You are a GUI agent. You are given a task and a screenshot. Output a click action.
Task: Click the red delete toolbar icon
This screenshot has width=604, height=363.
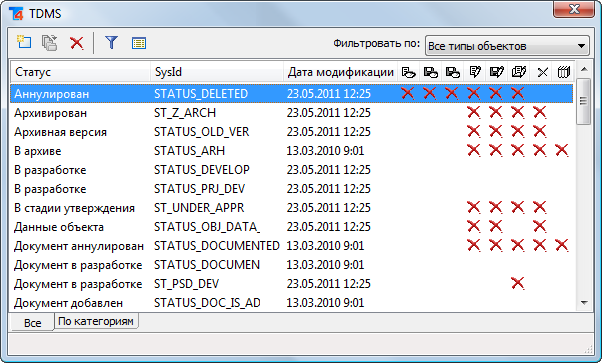77,43
